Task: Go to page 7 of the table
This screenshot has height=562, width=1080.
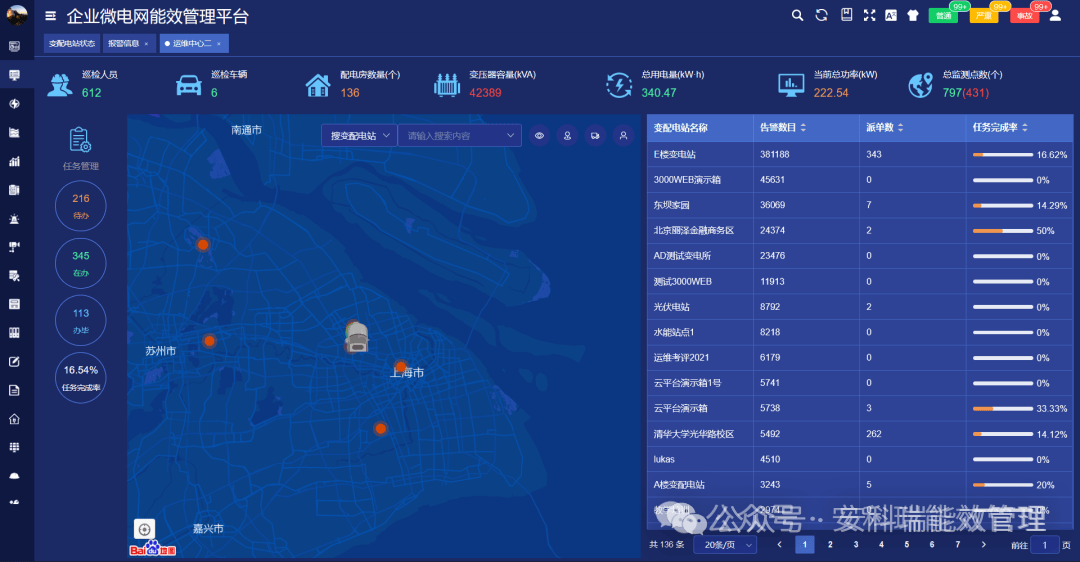Action: [x=957, y=545]
